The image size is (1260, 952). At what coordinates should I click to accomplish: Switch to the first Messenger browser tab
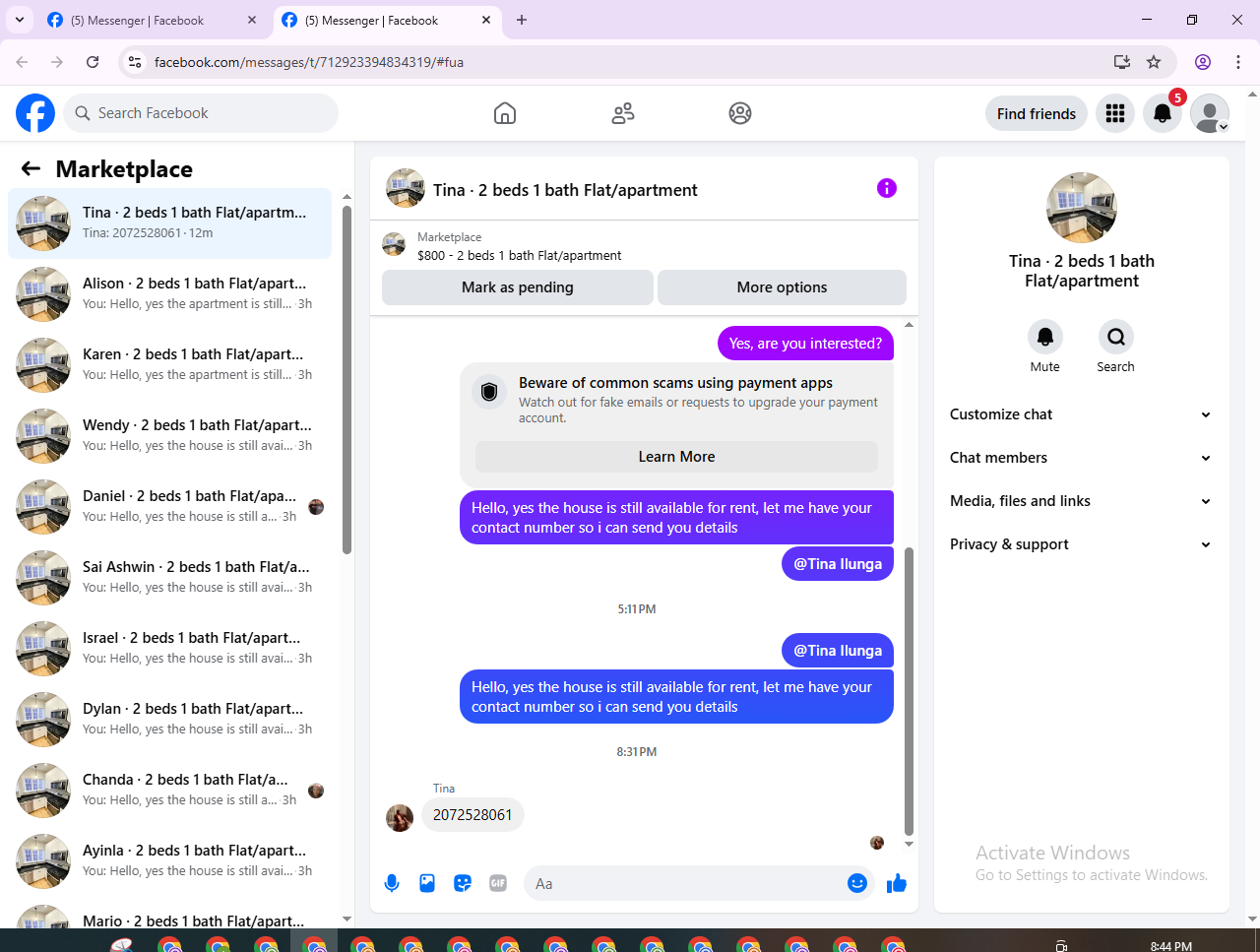click(x=152, y=20)
